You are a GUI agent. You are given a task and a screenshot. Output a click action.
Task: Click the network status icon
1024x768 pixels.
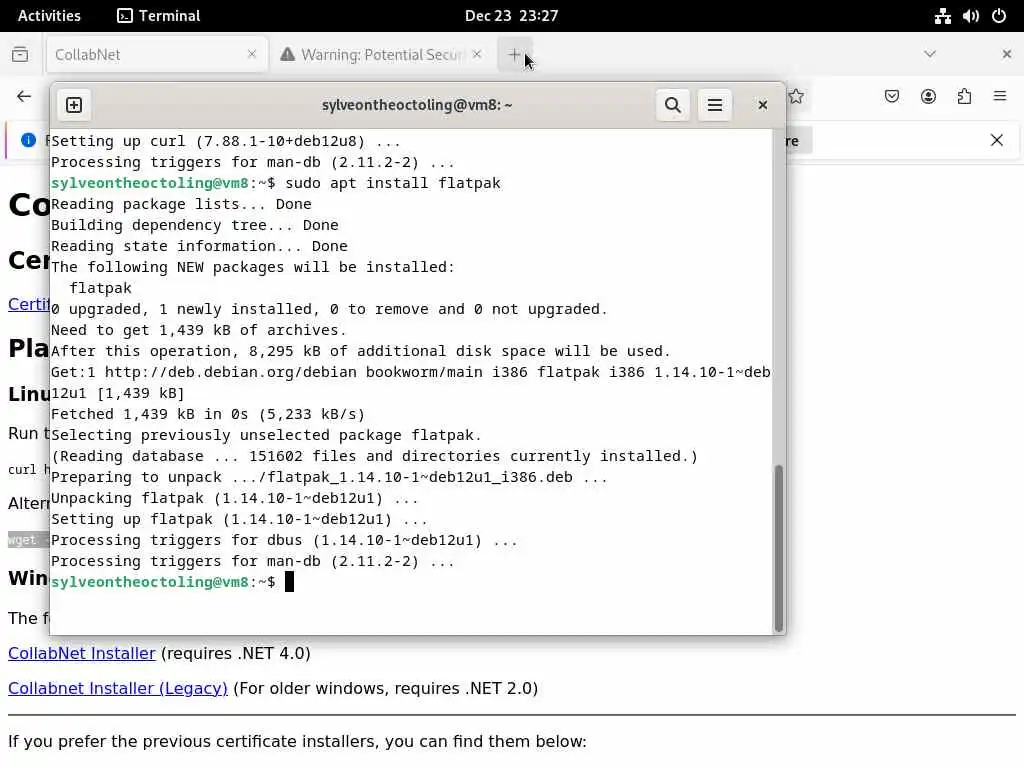[x=942, y=16]
